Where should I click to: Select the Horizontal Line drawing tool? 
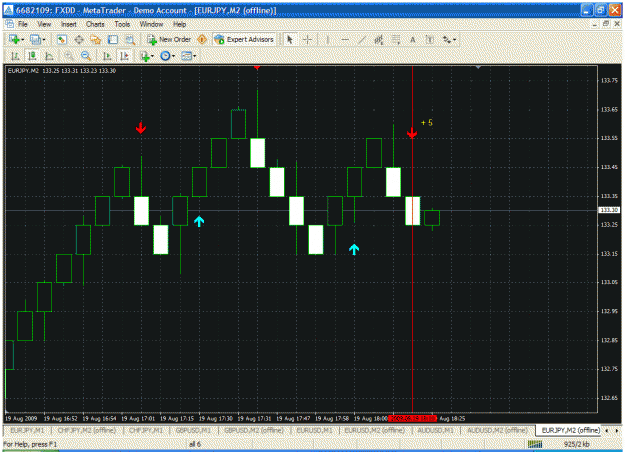(x=345, y=39)
